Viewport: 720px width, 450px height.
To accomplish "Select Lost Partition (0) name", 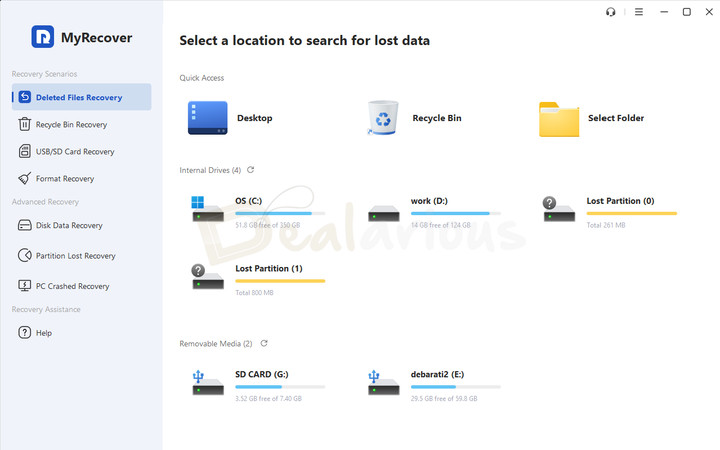I will coord(620,201).
